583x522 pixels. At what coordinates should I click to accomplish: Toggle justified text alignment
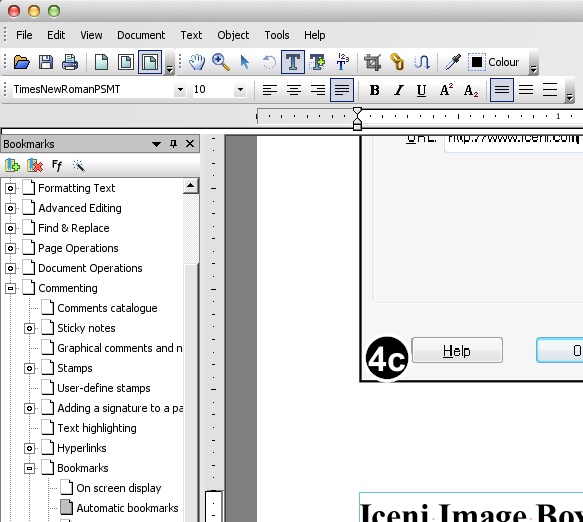point(342,90)
